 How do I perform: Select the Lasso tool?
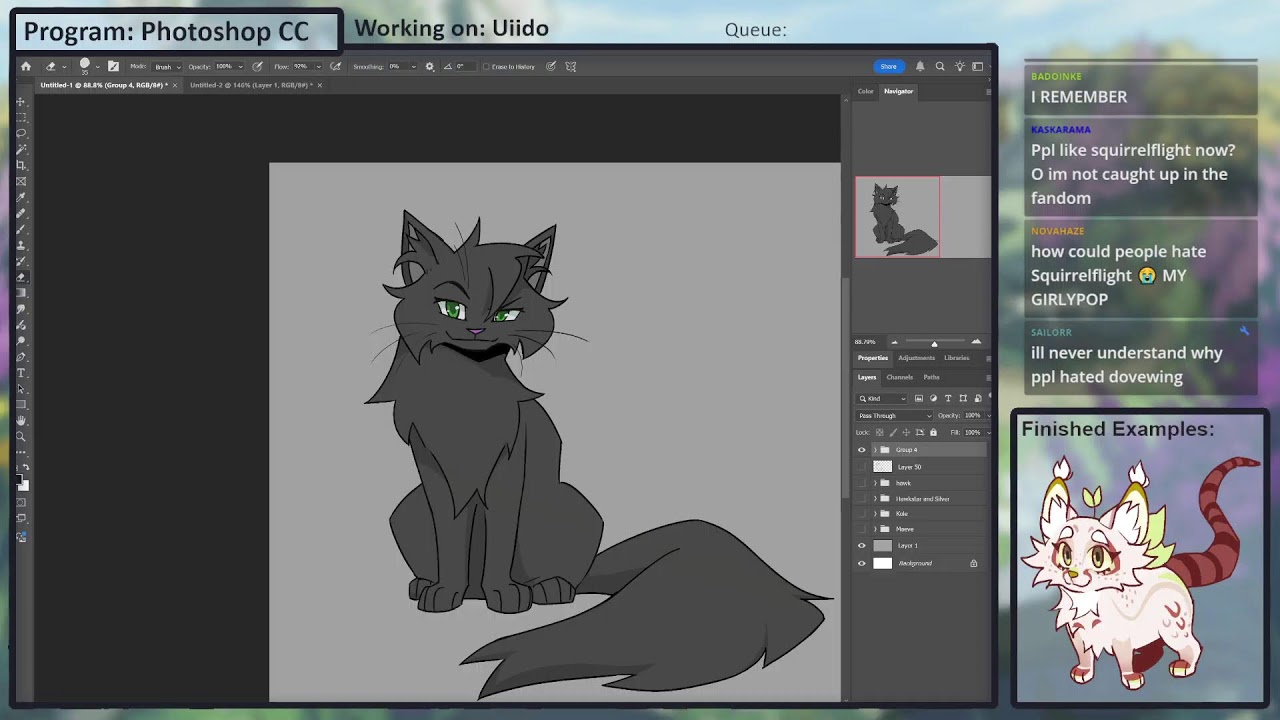click(x=20, y=133)
